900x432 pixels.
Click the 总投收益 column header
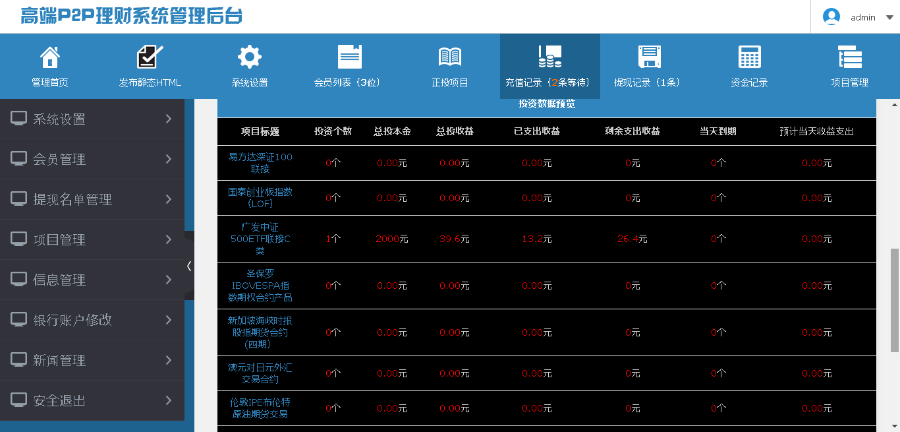click(454, 131)
